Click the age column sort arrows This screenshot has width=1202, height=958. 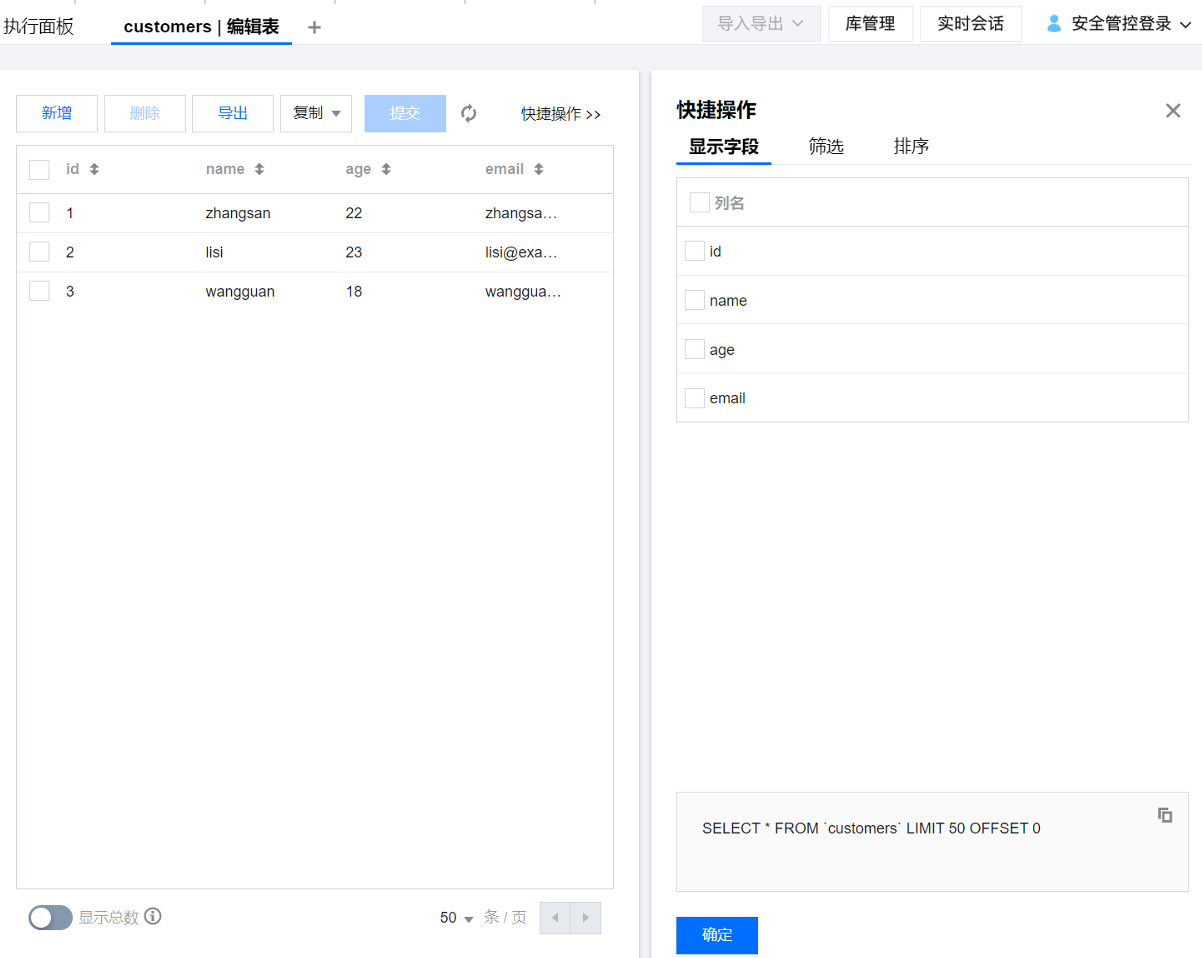point(386,170)
